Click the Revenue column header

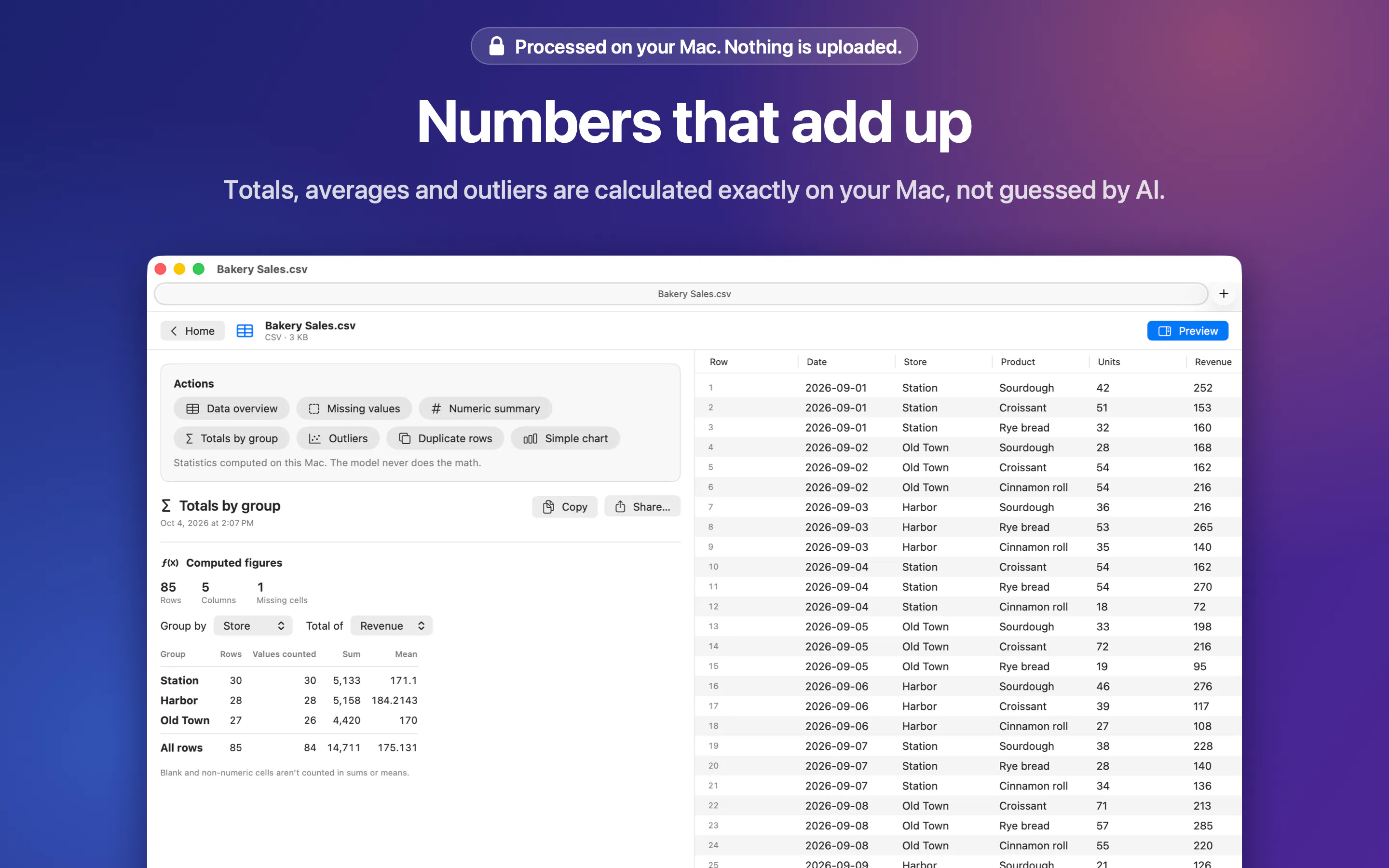(1213, 362)
